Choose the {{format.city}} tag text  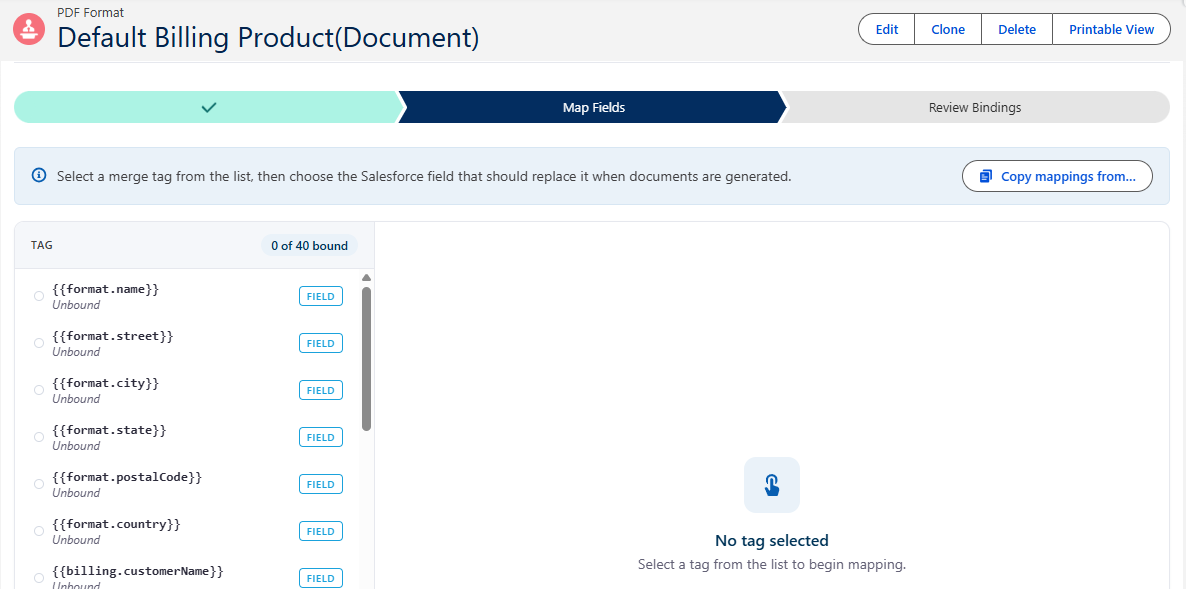(105, 383)
